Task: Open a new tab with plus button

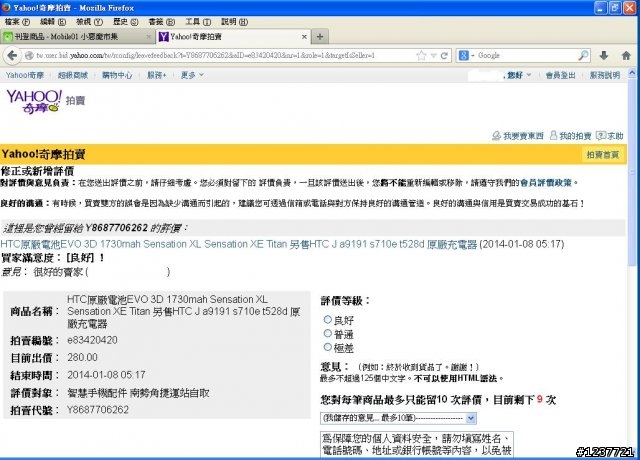Action: 320,37
